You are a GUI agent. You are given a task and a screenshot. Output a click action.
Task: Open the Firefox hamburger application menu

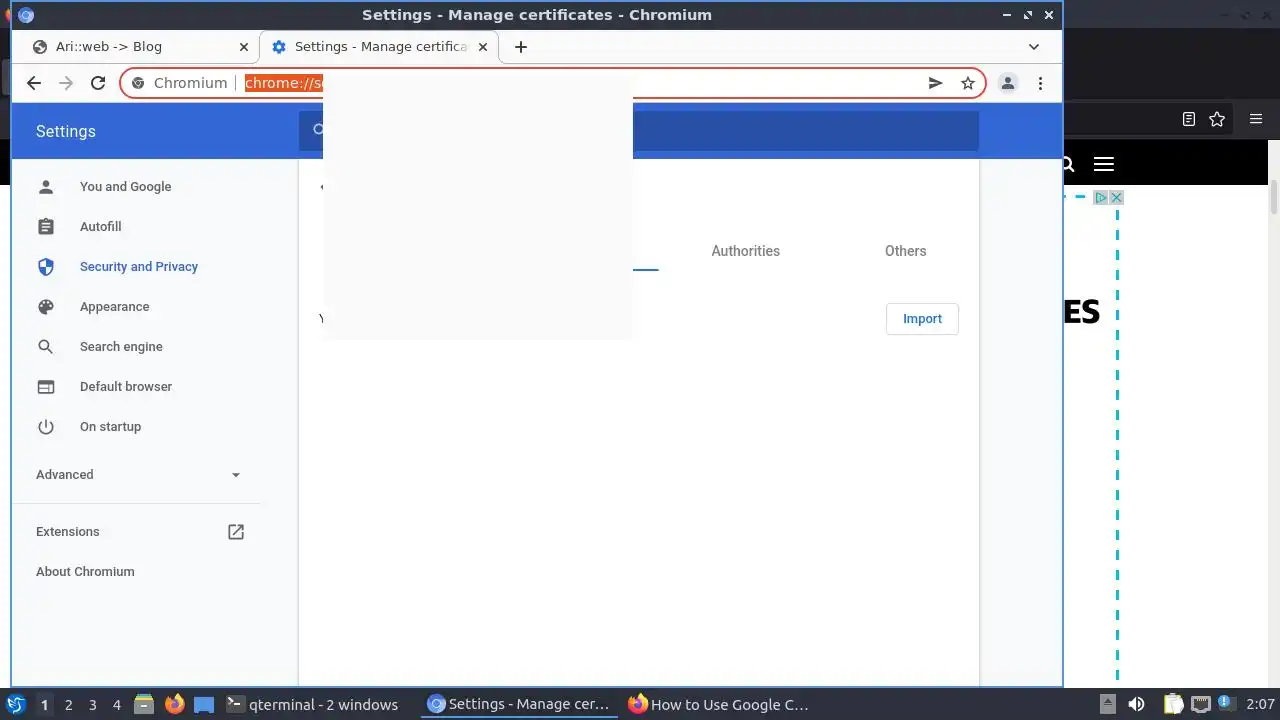coord(1256,119)
